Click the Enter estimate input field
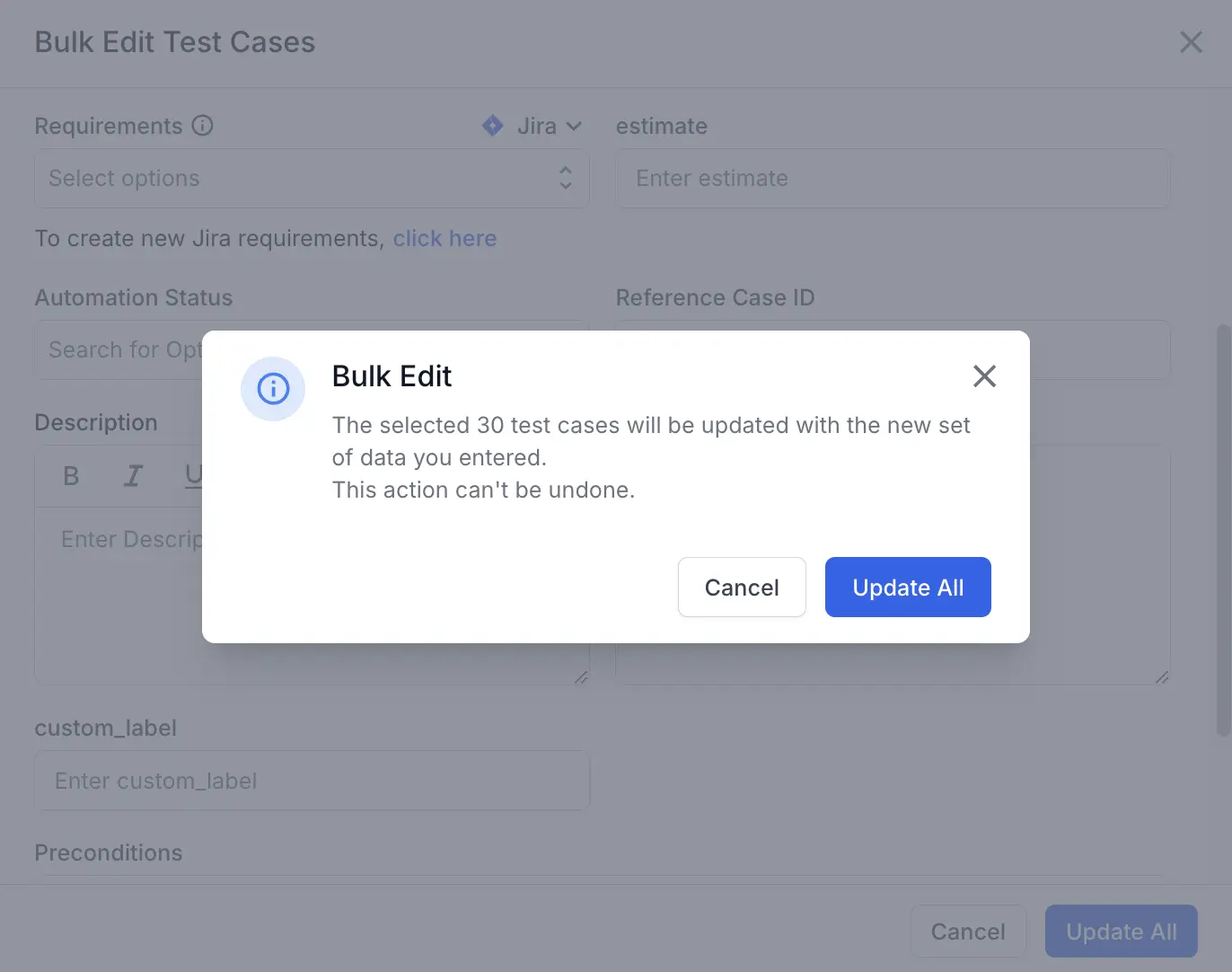The image size is (1232, 972). coord(893,179)
